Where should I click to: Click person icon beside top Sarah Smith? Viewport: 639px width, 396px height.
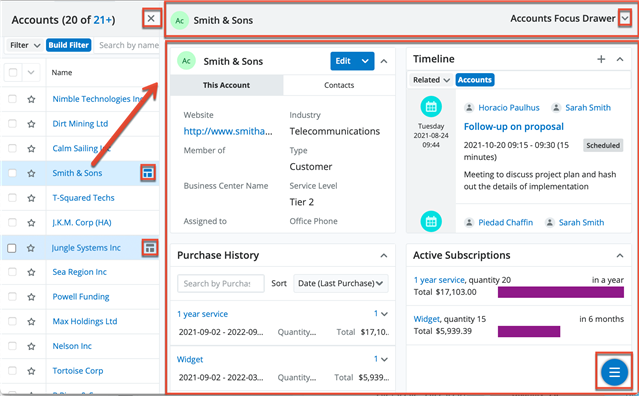[556, 108]
